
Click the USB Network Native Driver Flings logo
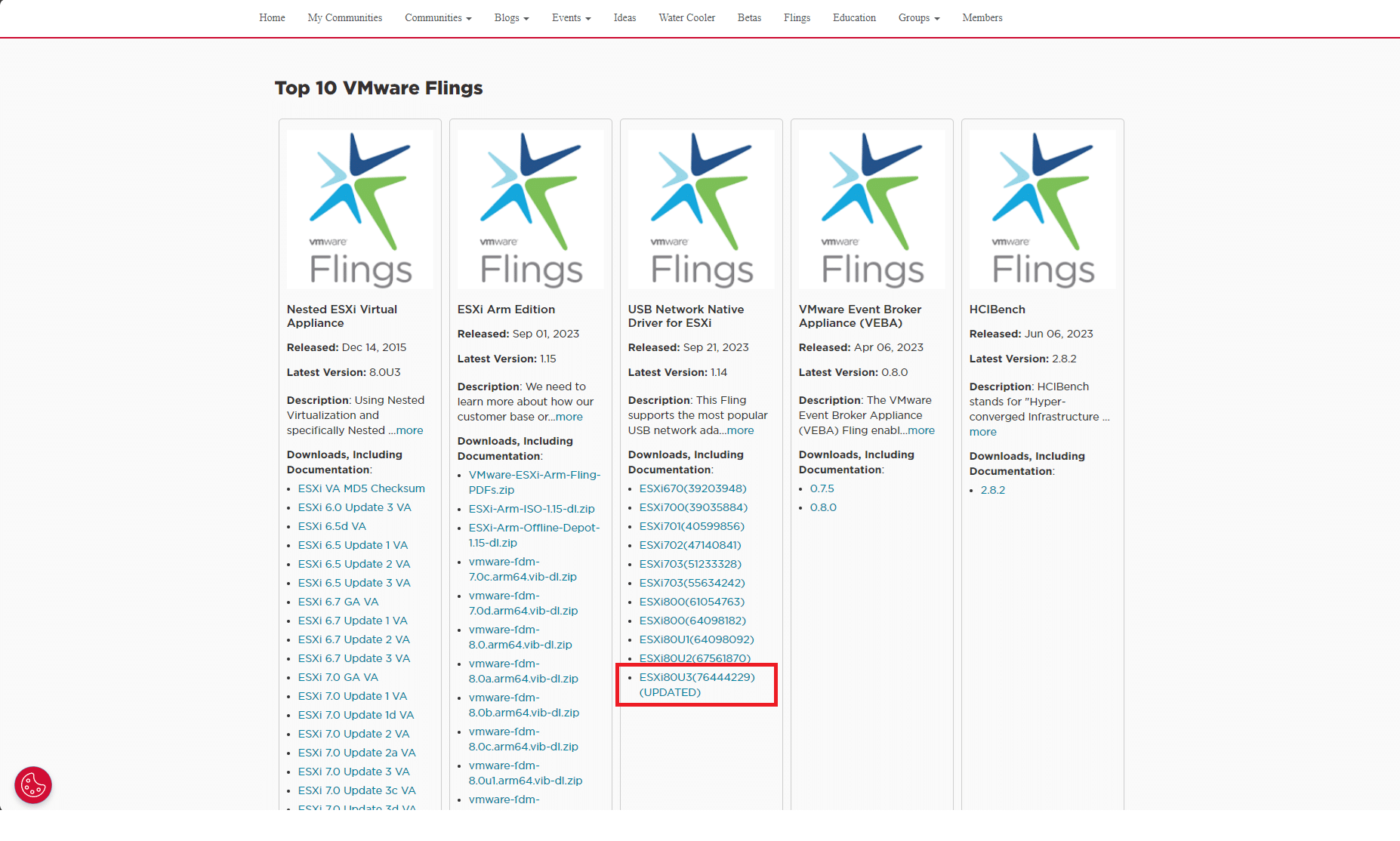702,209
